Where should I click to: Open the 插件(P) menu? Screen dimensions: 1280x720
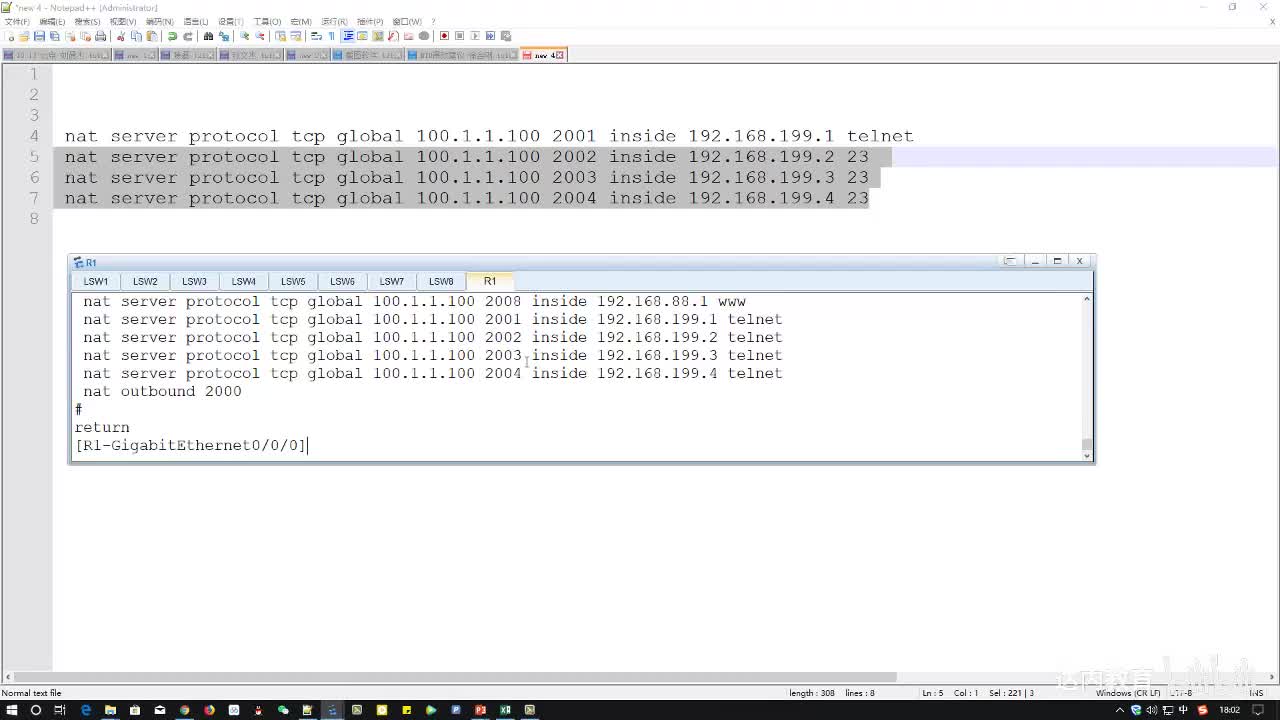[x=370, y=21]
